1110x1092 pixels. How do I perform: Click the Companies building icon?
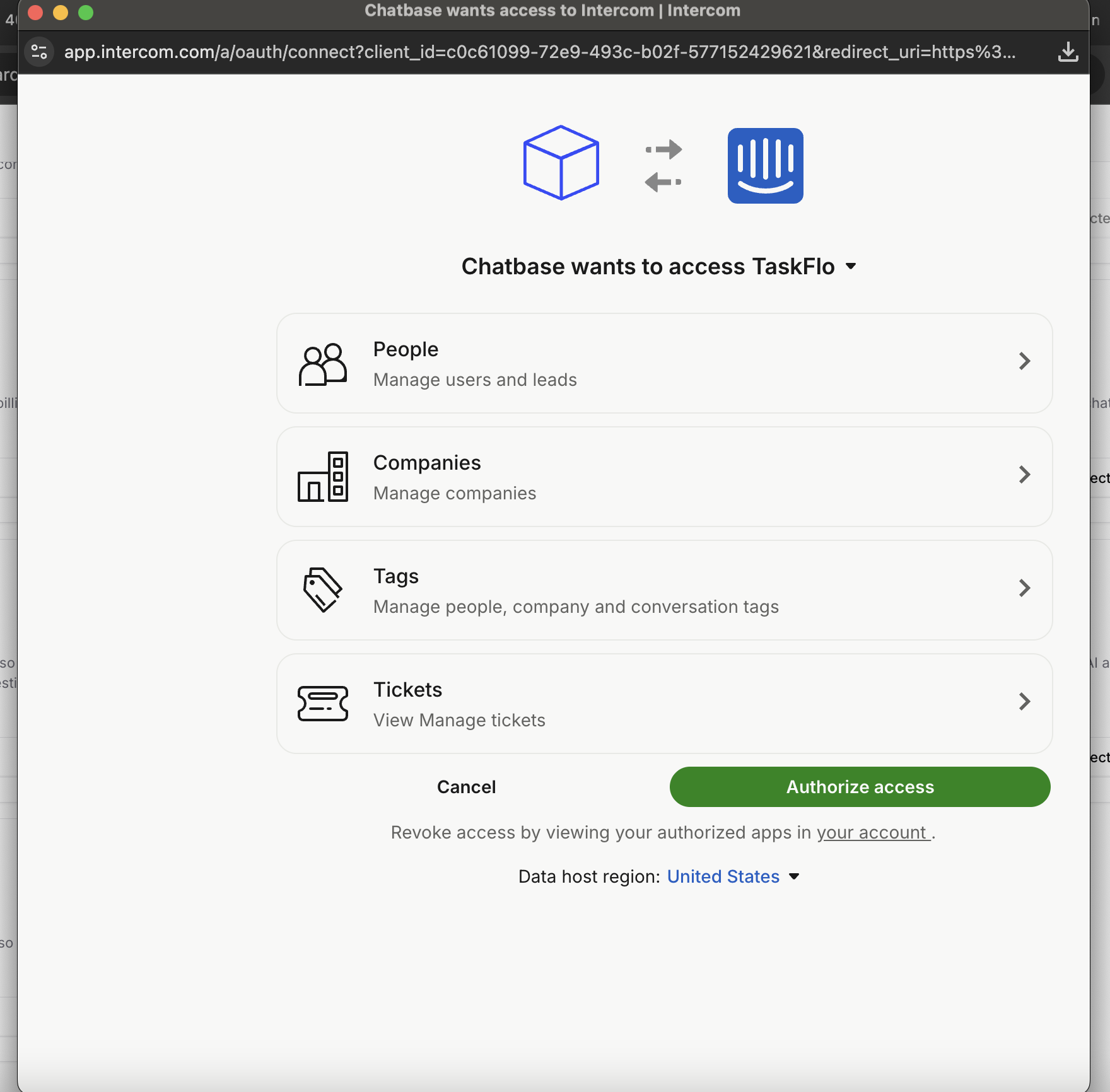322,477
